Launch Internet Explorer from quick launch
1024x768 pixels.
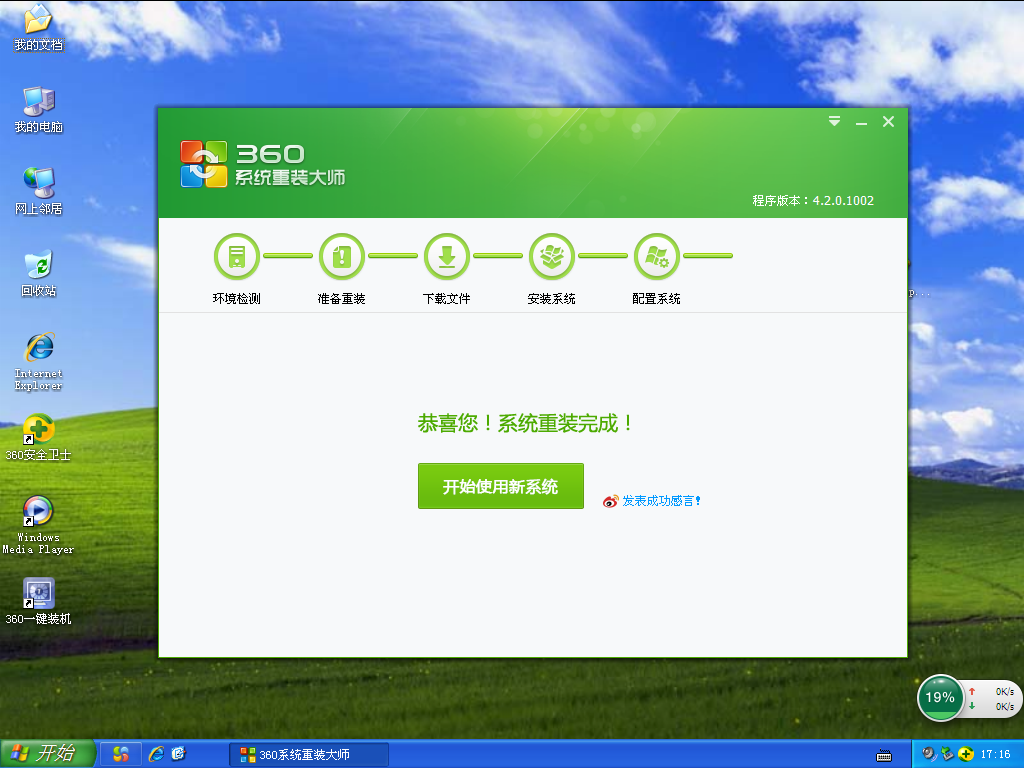[x=156, y=754]
